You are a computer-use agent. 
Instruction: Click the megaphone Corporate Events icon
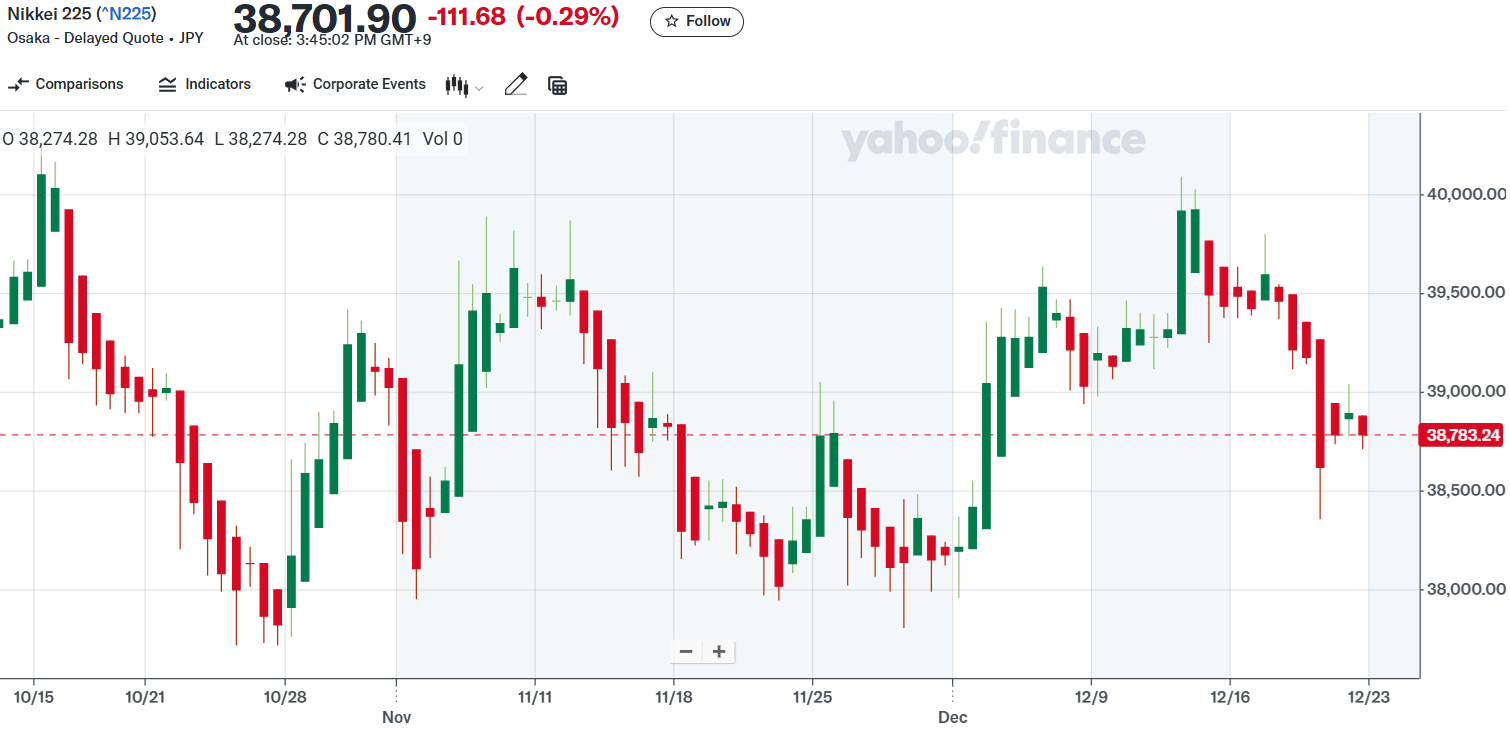tap(295, 85)
